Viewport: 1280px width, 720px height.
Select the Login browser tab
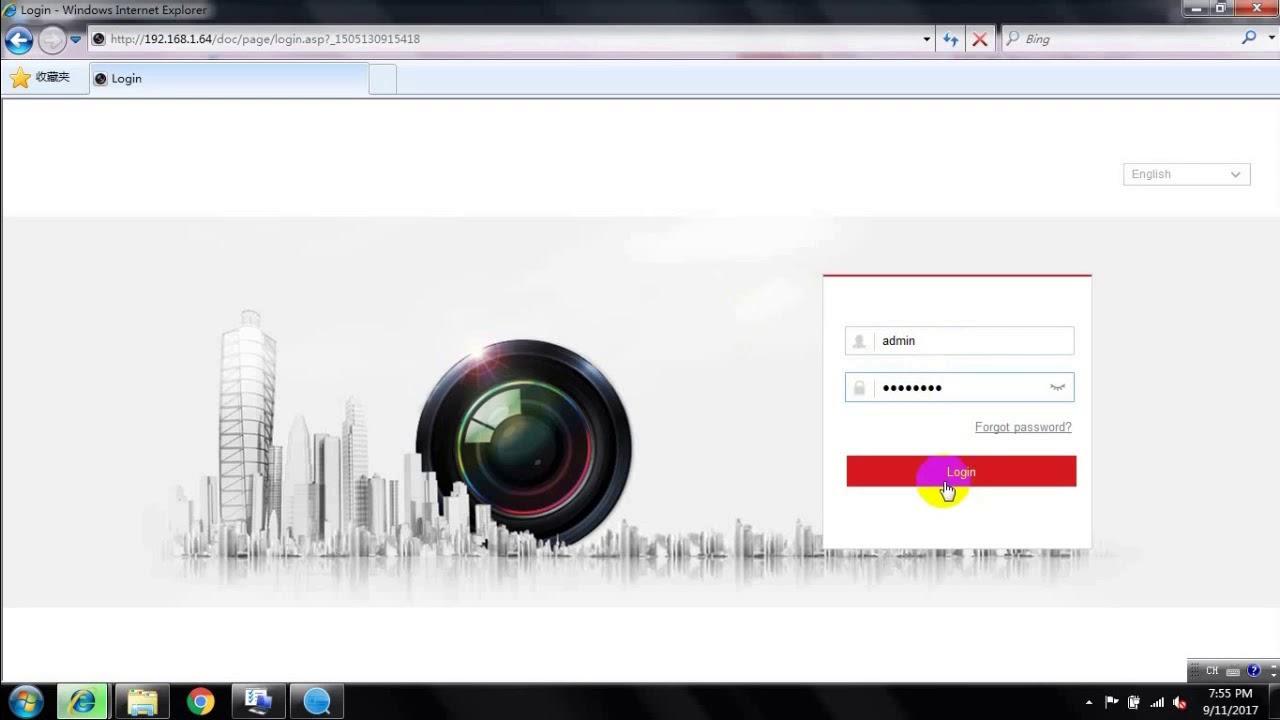point(229,78)
